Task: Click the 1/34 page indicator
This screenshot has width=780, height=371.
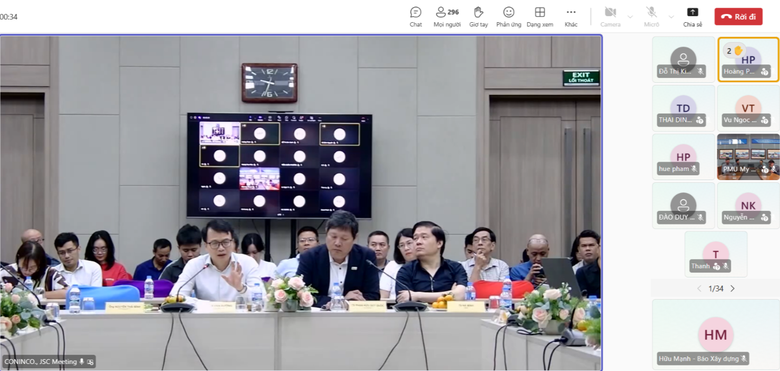Action: 715,288
